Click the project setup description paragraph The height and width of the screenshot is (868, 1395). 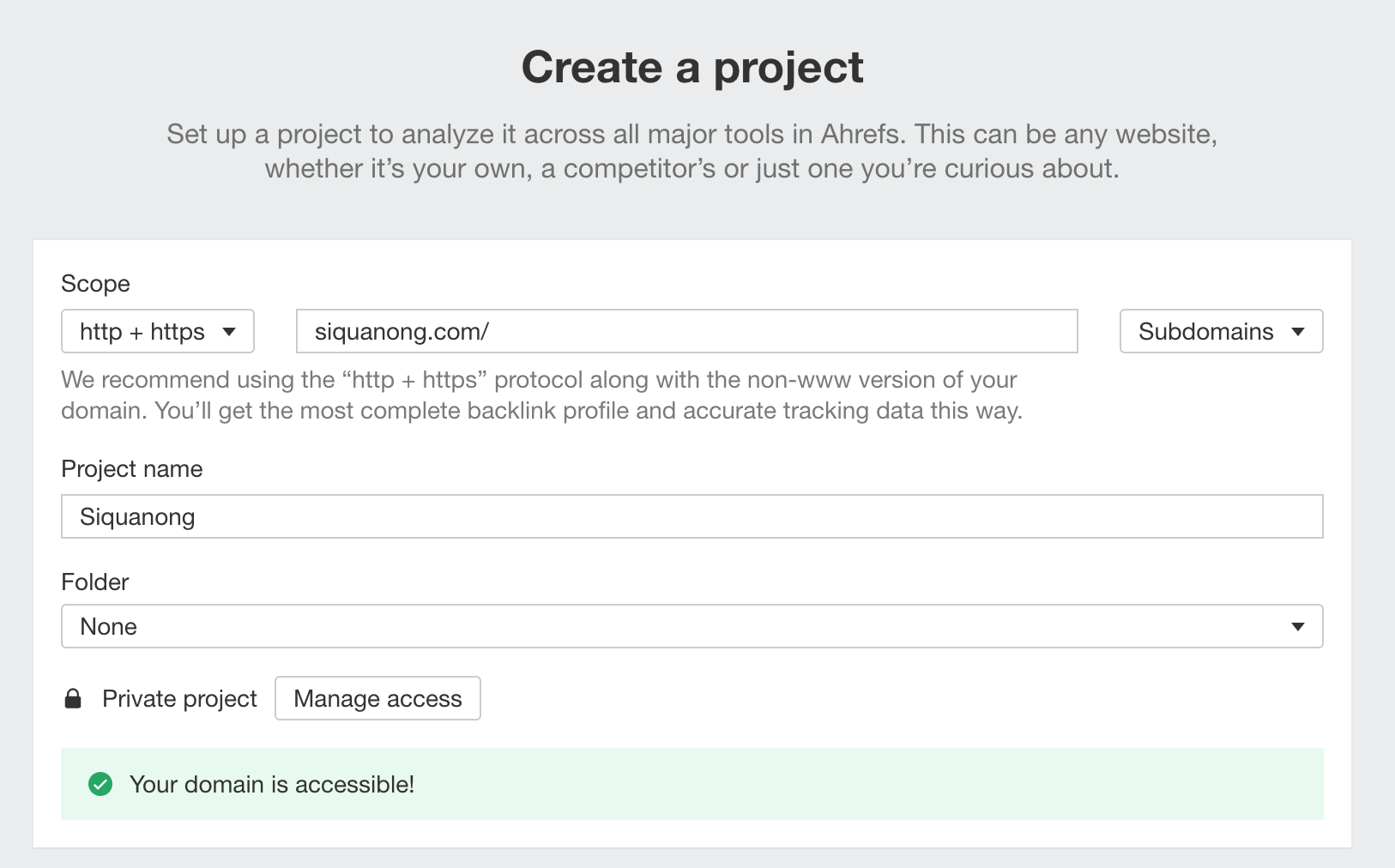[x=693, y=151]
